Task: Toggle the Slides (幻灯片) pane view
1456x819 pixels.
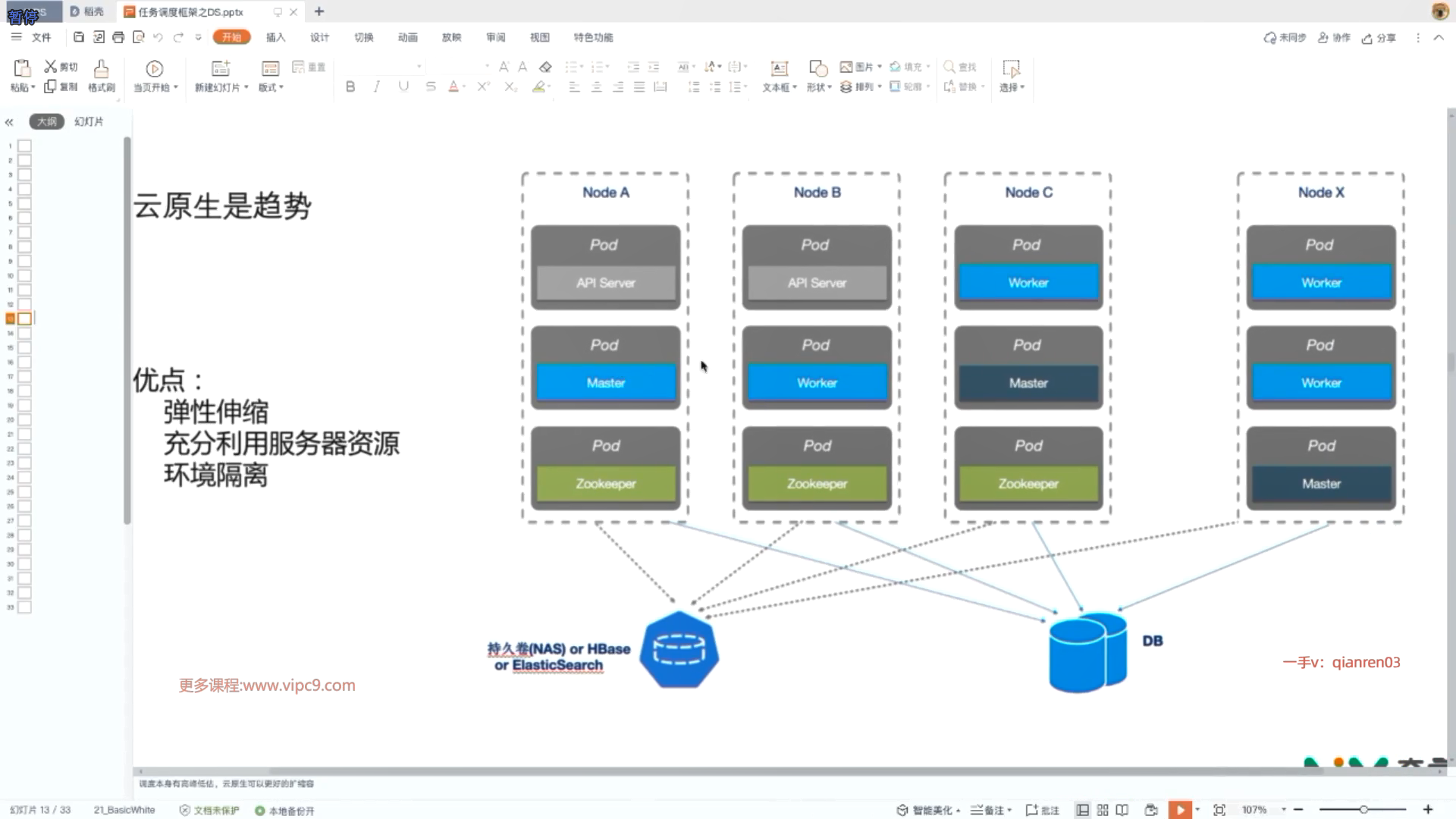Action: [89, 121]
